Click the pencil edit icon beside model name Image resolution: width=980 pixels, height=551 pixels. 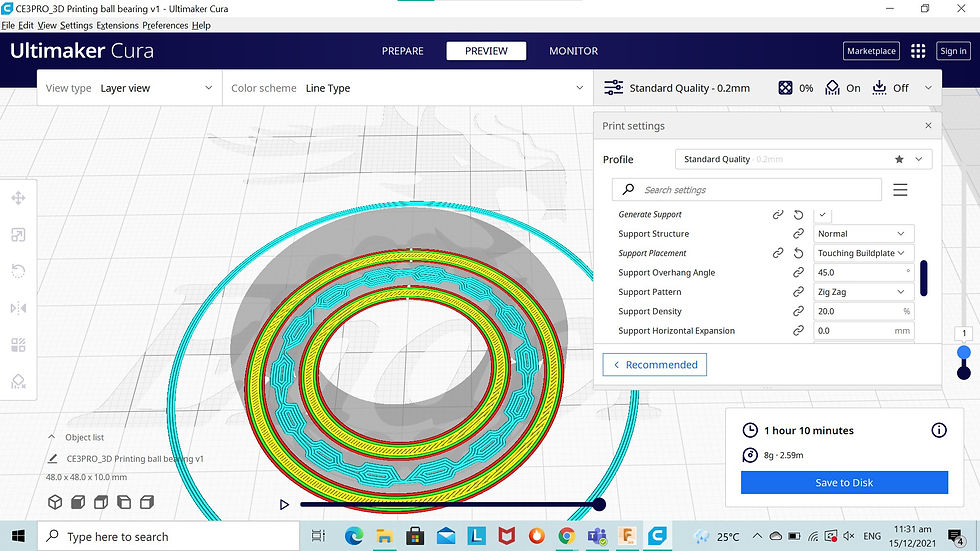coord(53,459)
